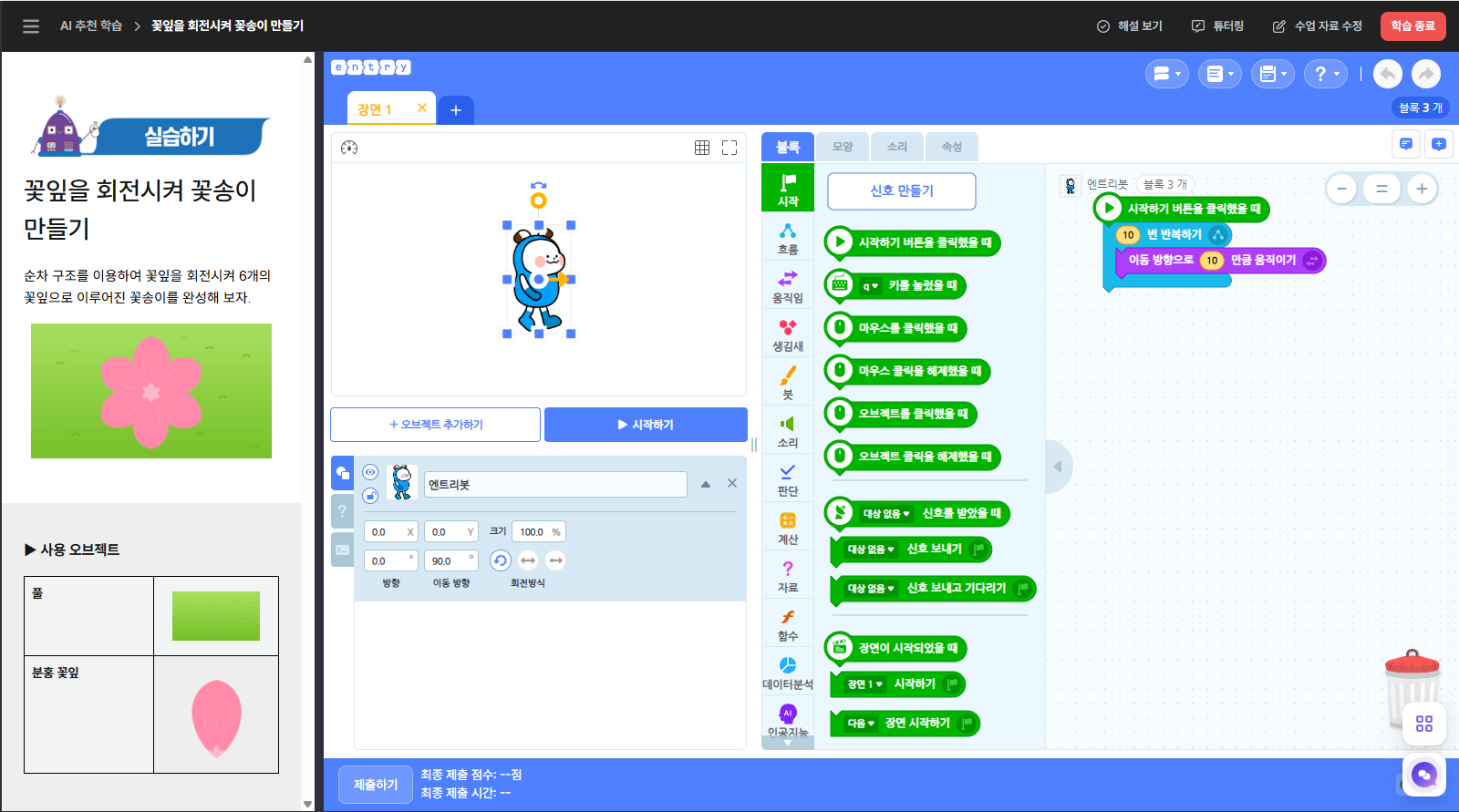The width and height of the screenshot is (1459, 812).
Task: Close the 장면 1 scene tab
Action: (422, 108)
